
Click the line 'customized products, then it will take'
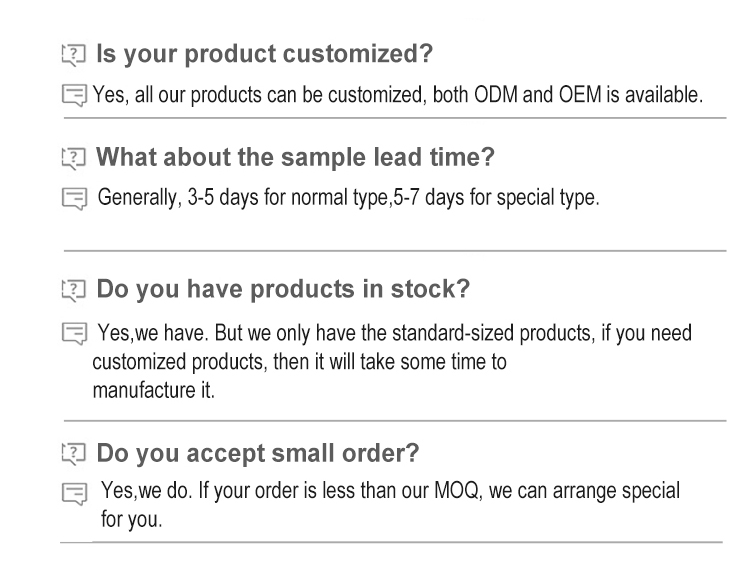coord(300,359)
